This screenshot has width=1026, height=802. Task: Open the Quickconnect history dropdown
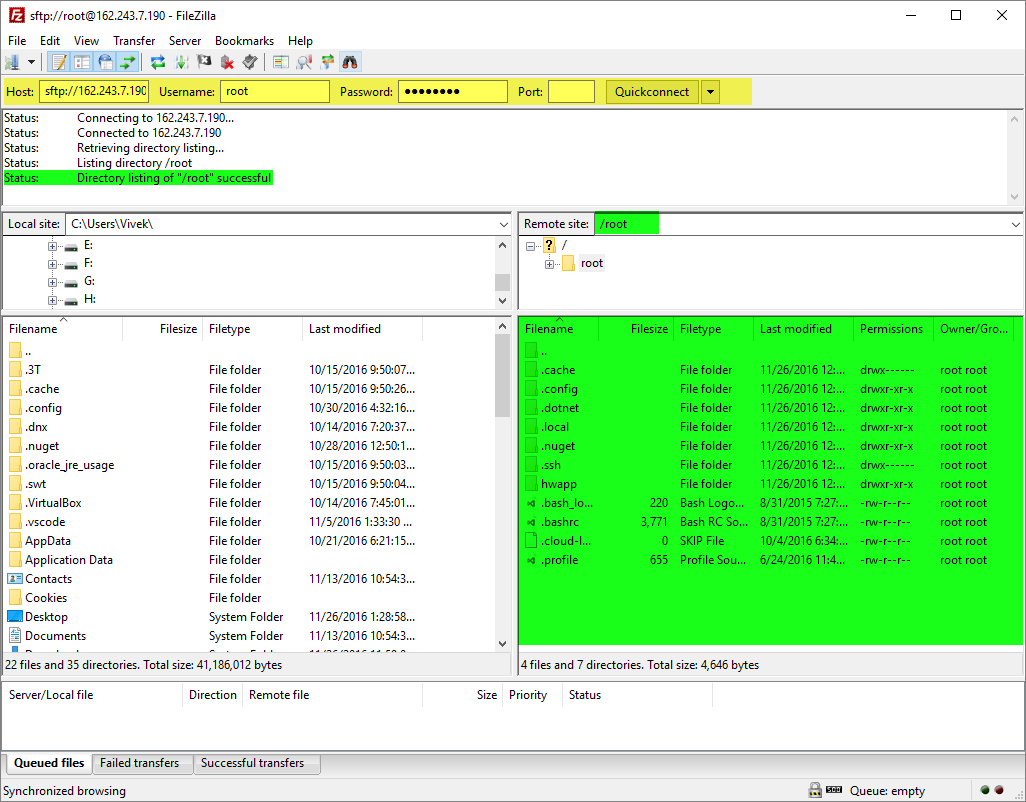coord(710,92)
